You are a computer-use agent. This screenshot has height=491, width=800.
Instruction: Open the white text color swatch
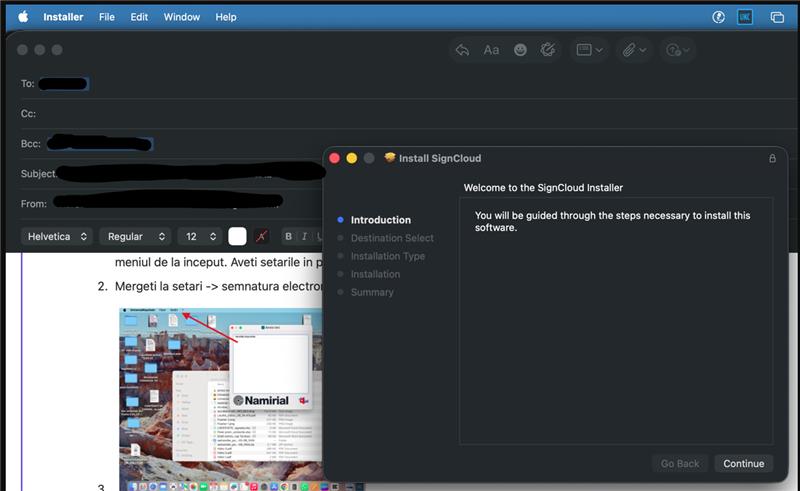[237, 236]
